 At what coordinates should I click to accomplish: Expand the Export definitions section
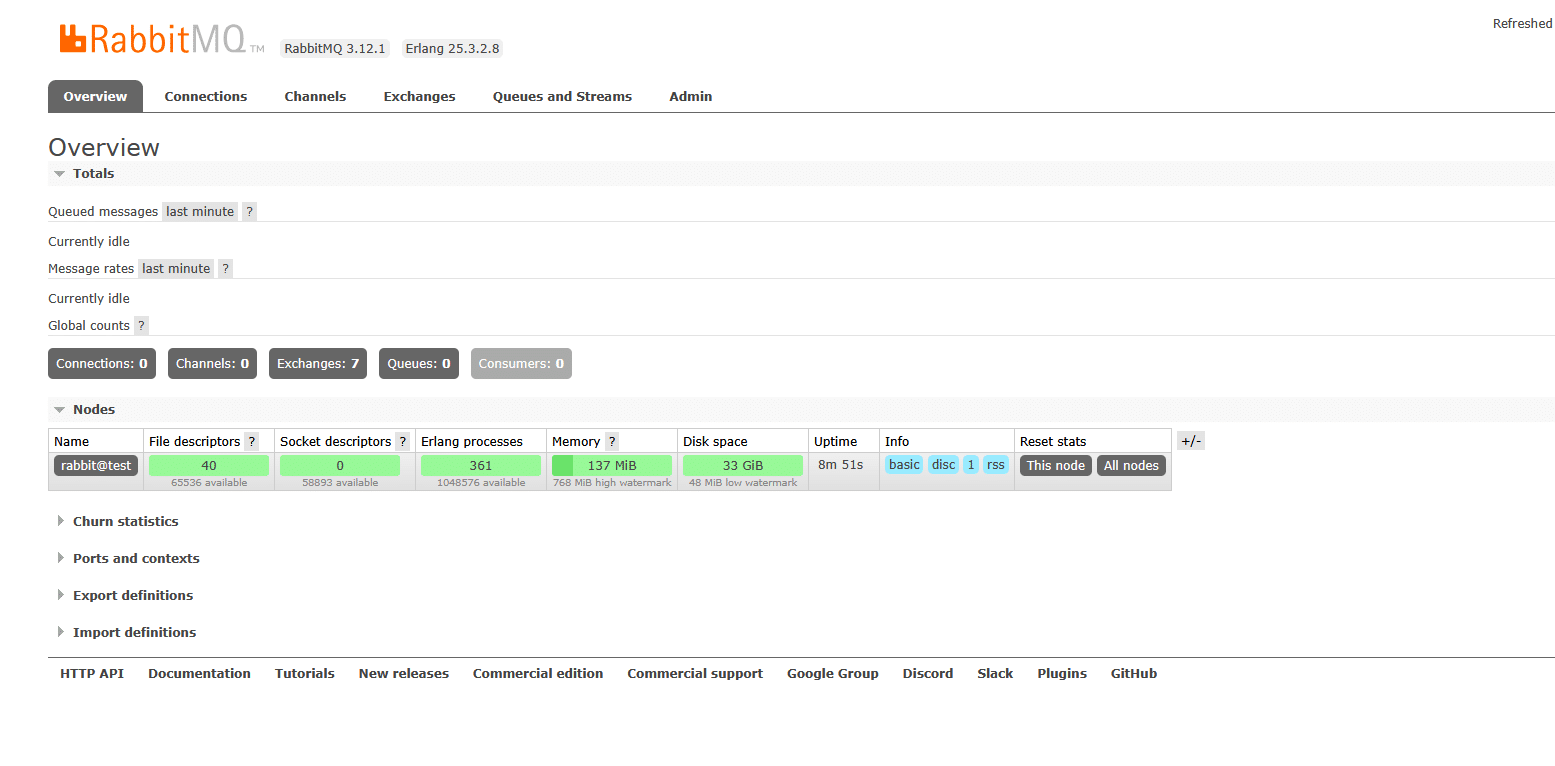click(132, 595)
